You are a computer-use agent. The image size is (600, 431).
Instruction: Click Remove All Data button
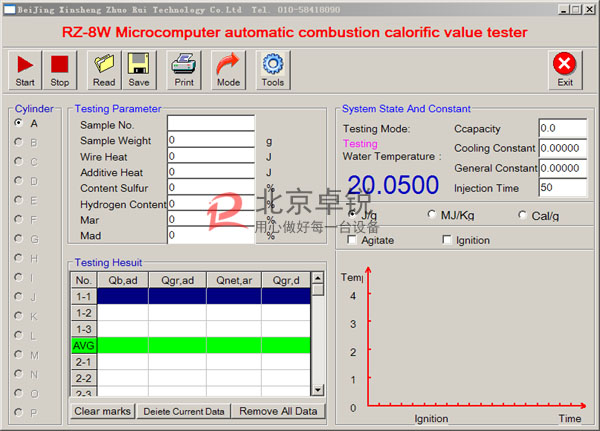[278, 411]
